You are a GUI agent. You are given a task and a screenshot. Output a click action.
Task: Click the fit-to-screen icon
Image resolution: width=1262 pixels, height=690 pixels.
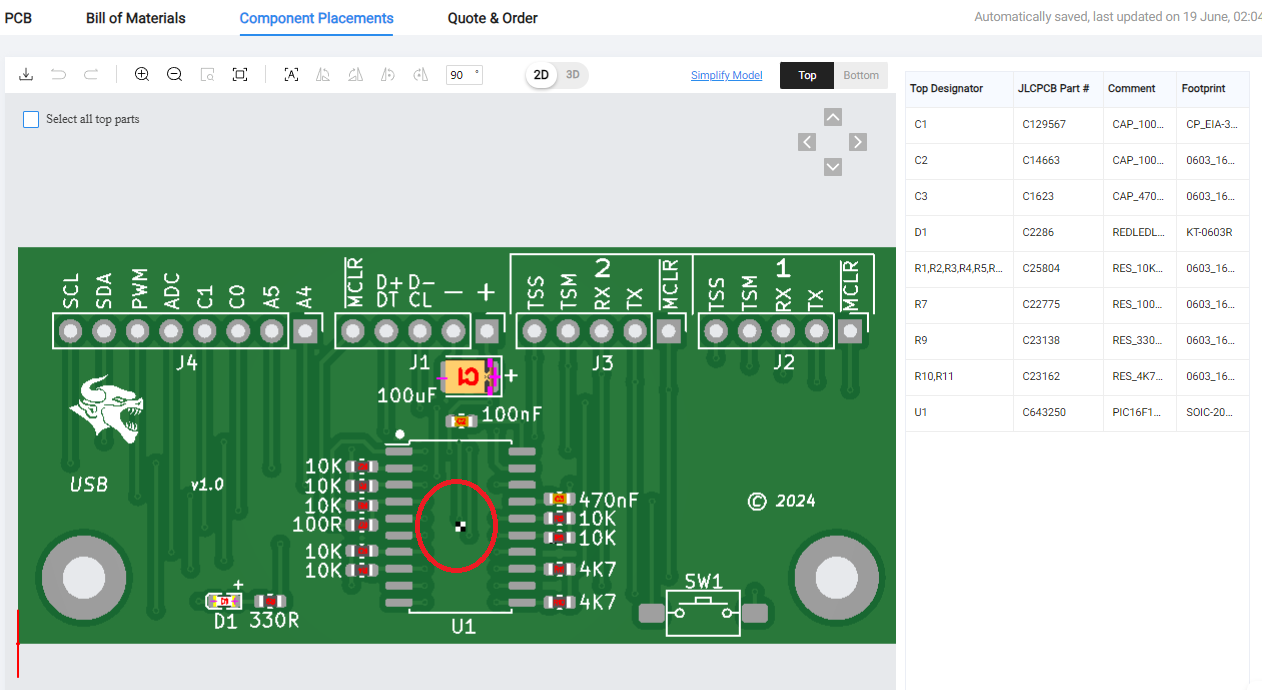point(240,75)
